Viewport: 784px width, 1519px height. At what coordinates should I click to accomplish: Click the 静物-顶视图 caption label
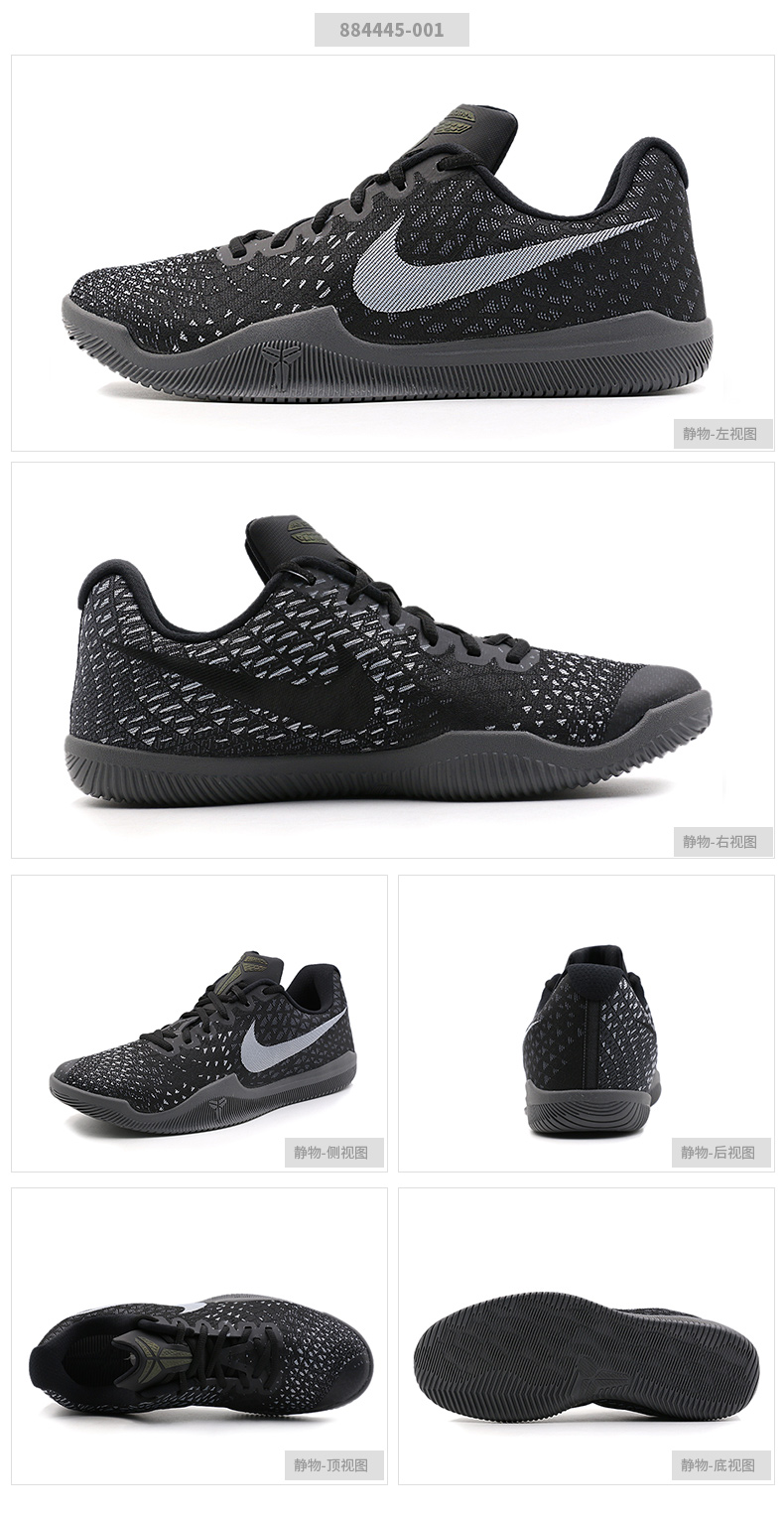pos(332,1464)
